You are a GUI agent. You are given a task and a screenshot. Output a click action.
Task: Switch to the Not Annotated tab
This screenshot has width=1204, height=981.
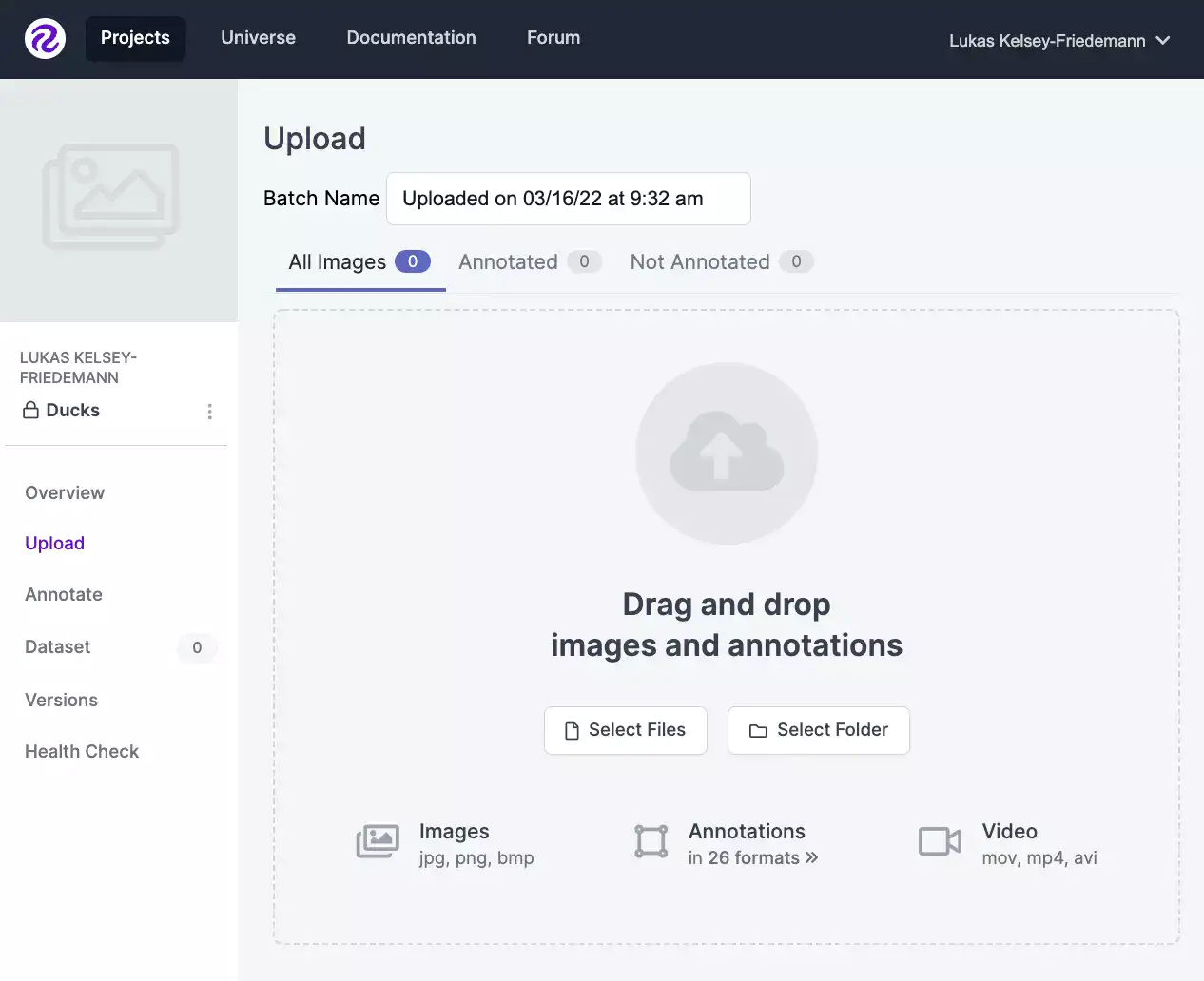coord(722,262)
